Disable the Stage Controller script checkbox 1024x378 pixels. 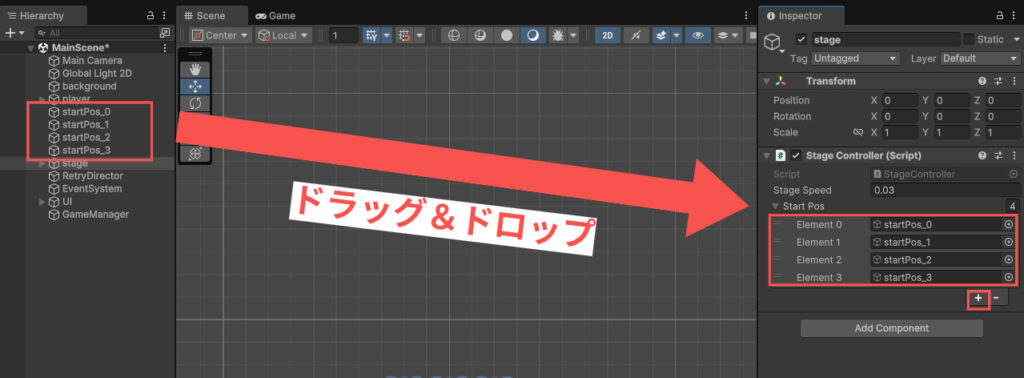tap(796, 155)
